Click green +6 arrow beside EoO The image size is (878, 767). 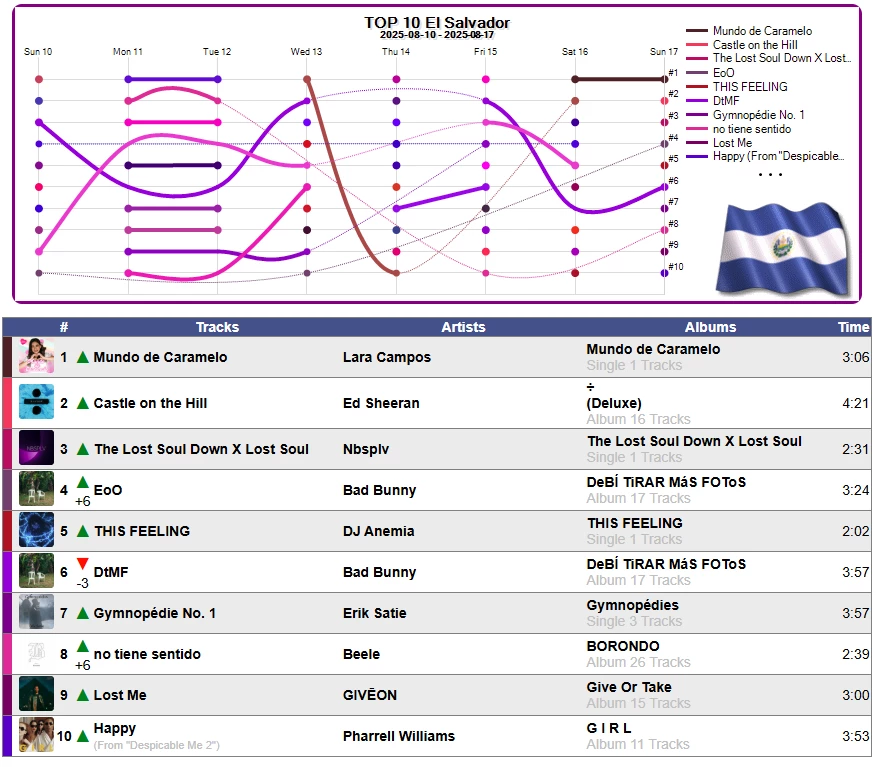[x=83, y=482]
